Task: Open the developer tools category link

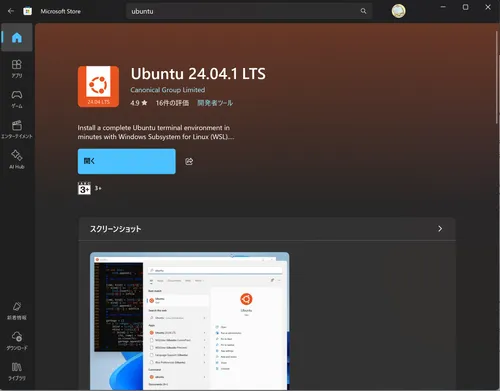Action: click(215, 103)
